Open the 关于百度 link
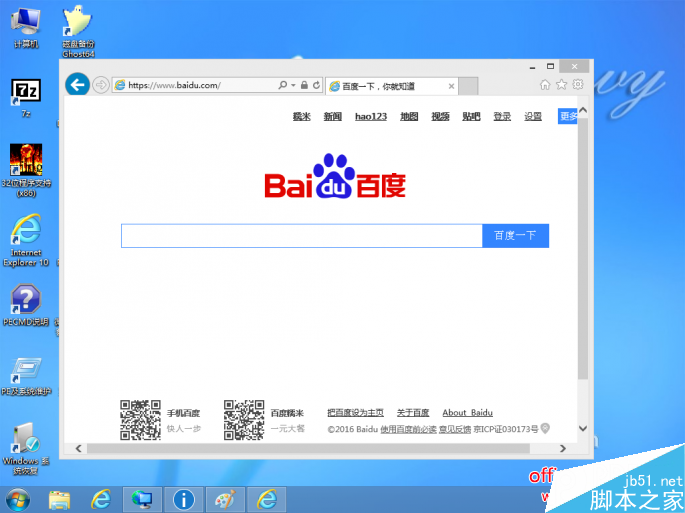685x513 pixels. click(413, 412)
